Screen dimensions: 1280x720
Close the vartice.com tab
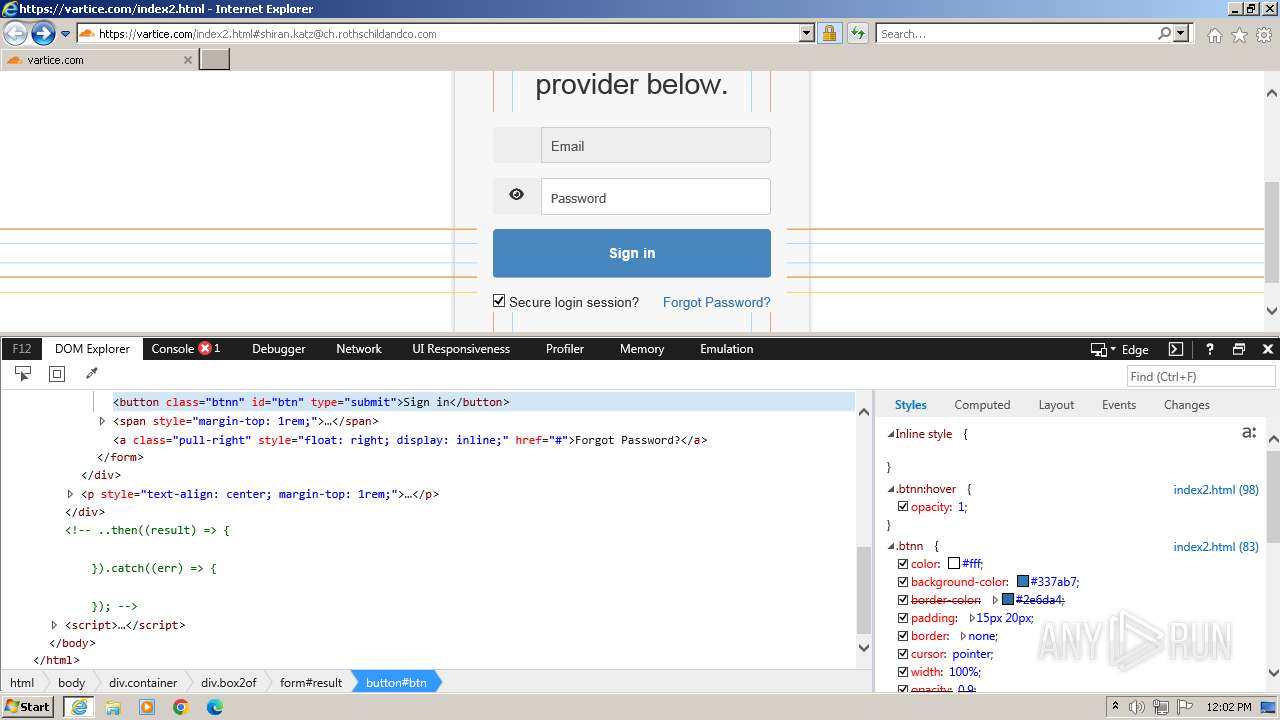tap(187, 60)
